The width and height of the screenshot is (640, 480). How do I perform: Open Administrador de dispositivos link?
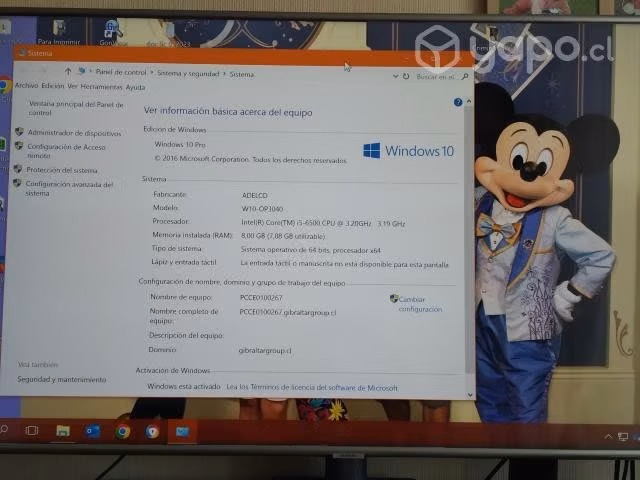(x=74, y=133)
